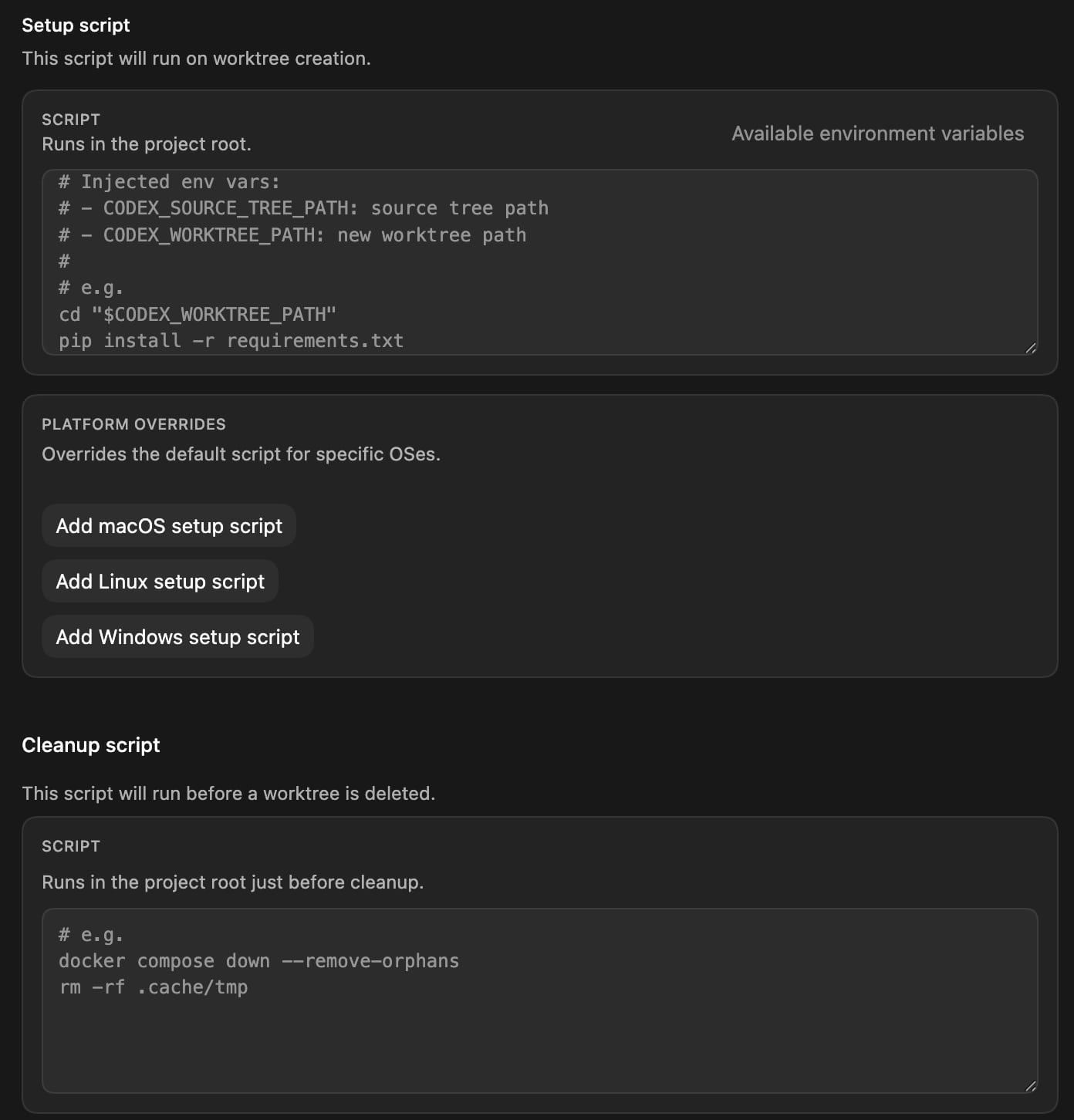Click the Add Linux setup script button

point(160,581)
